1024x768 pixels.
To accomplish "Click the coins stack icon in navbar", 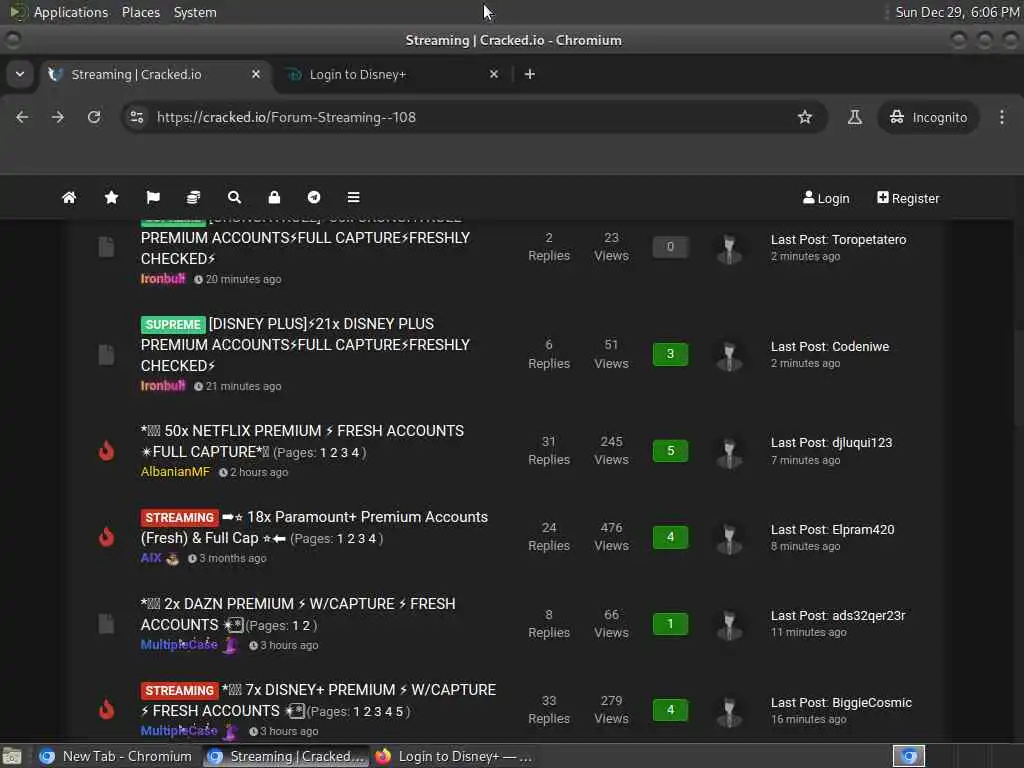I will pos(193,197).
